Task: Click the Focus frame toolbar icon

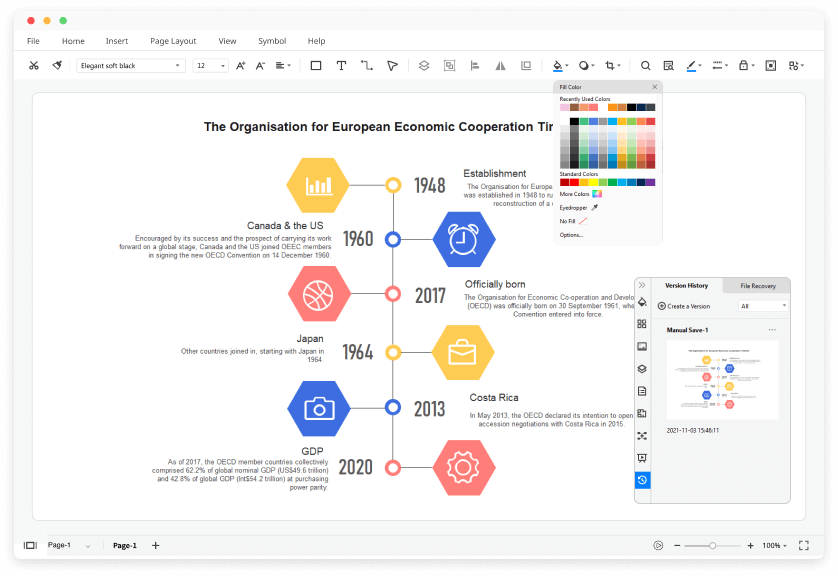Action: (x=771, y=65)
